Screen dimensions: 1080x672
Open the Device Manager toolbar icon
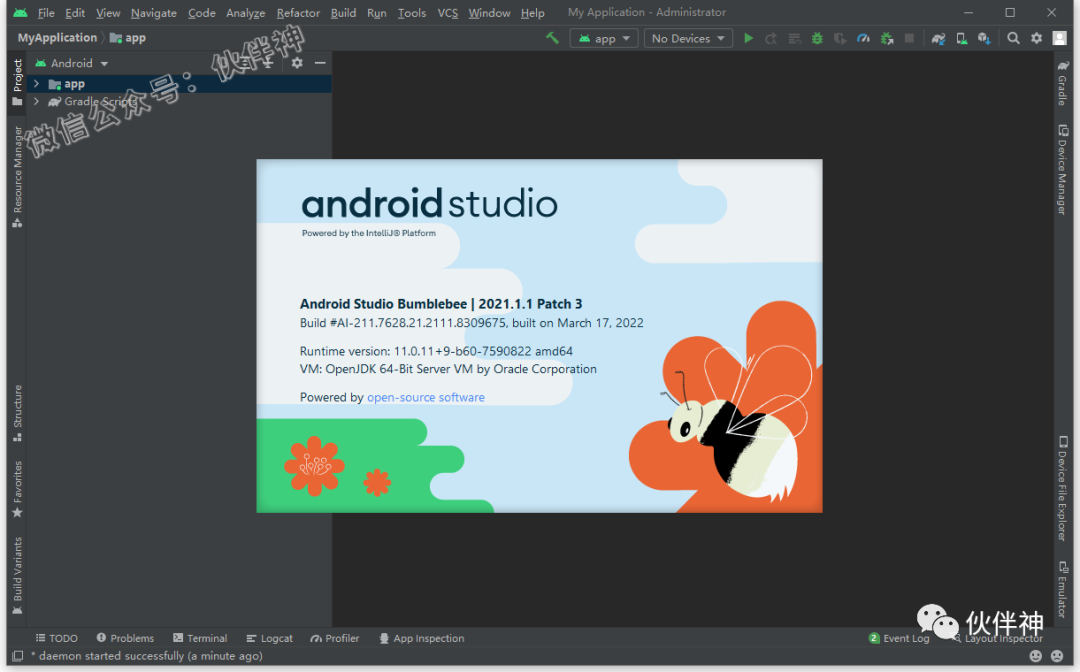pos(962,39)
